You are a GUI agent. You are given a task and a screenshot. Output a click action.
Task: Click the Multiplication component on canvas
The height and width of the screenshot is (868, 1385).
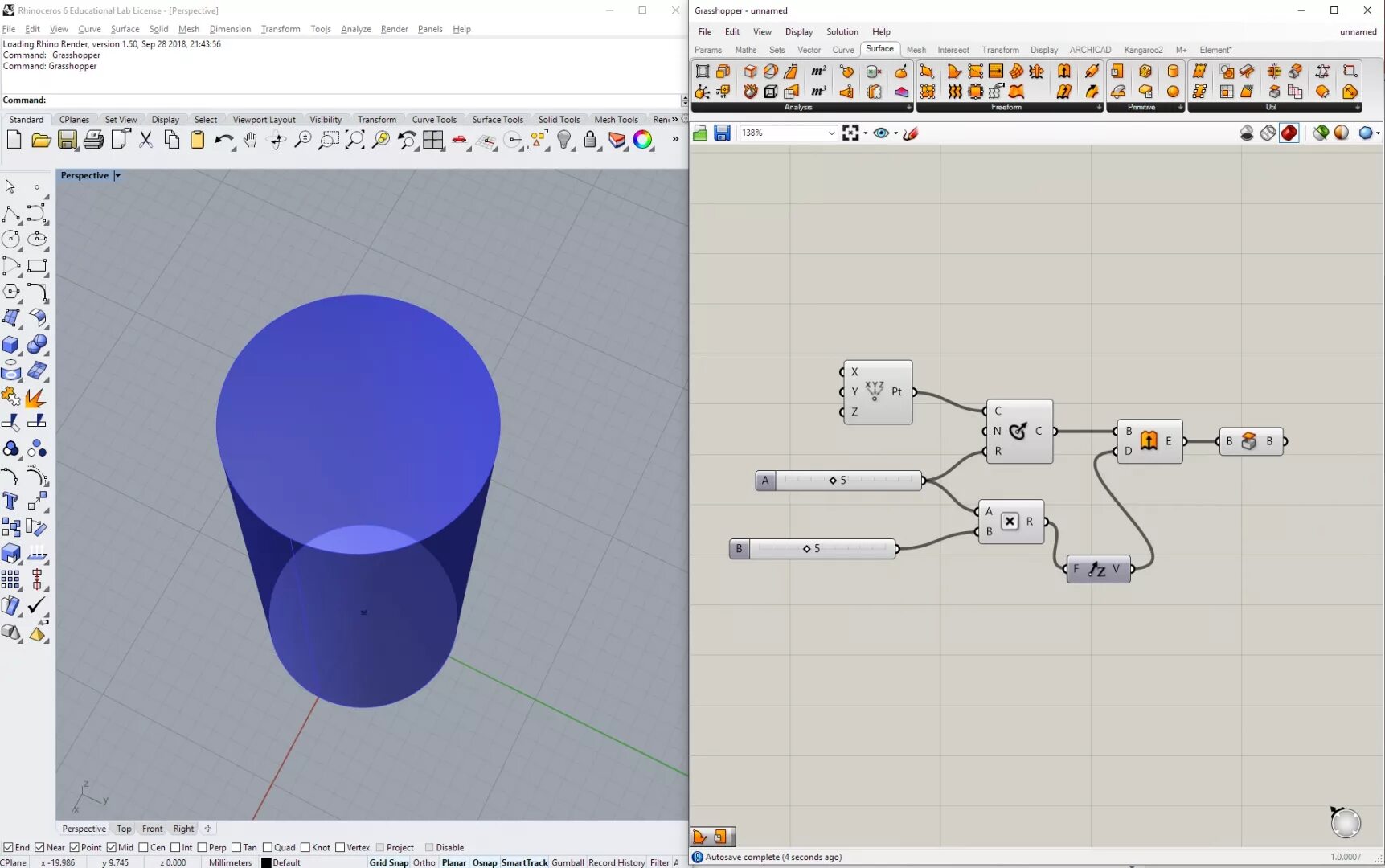click(1010, 522)
